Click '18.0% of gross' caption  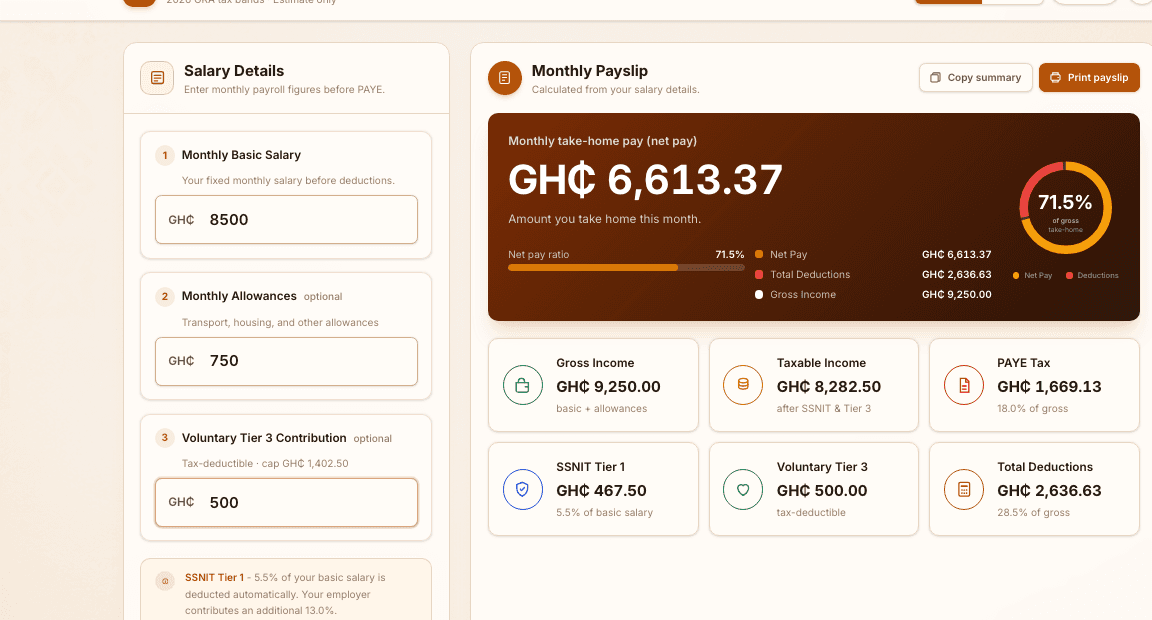tap(1032, 408)
